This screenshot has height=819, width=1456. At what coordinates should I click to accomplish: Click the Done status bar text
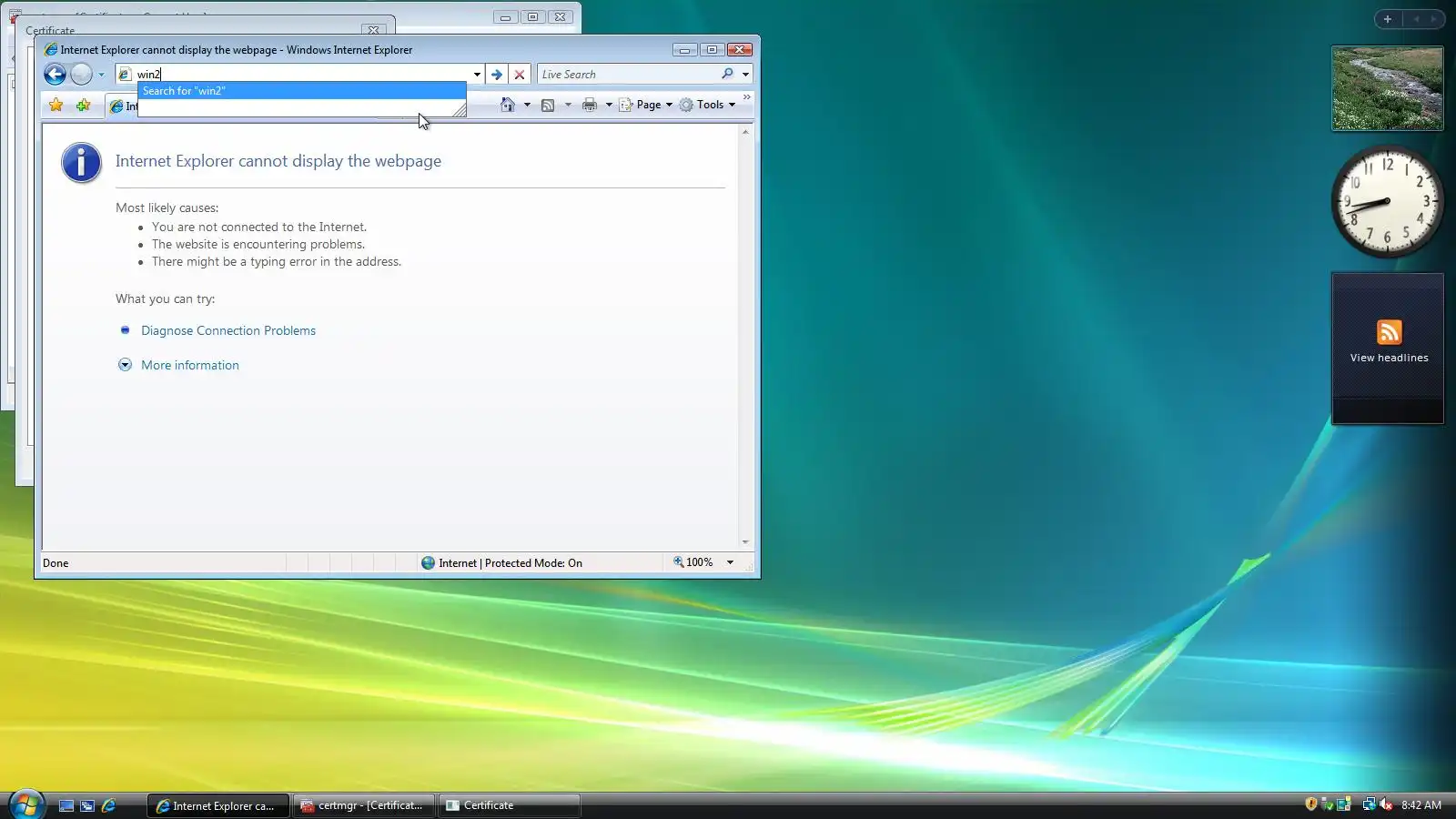tap(56, 563)
